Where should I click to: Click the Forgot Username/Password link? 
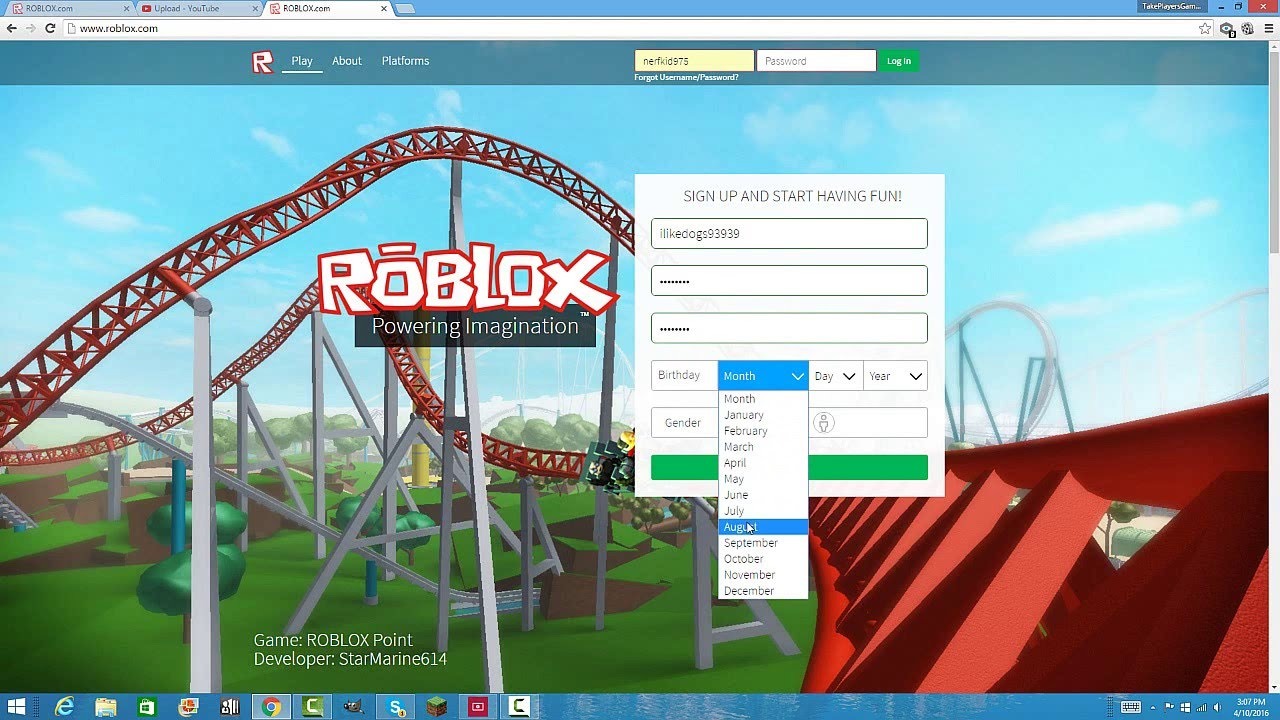coord(686,77)
